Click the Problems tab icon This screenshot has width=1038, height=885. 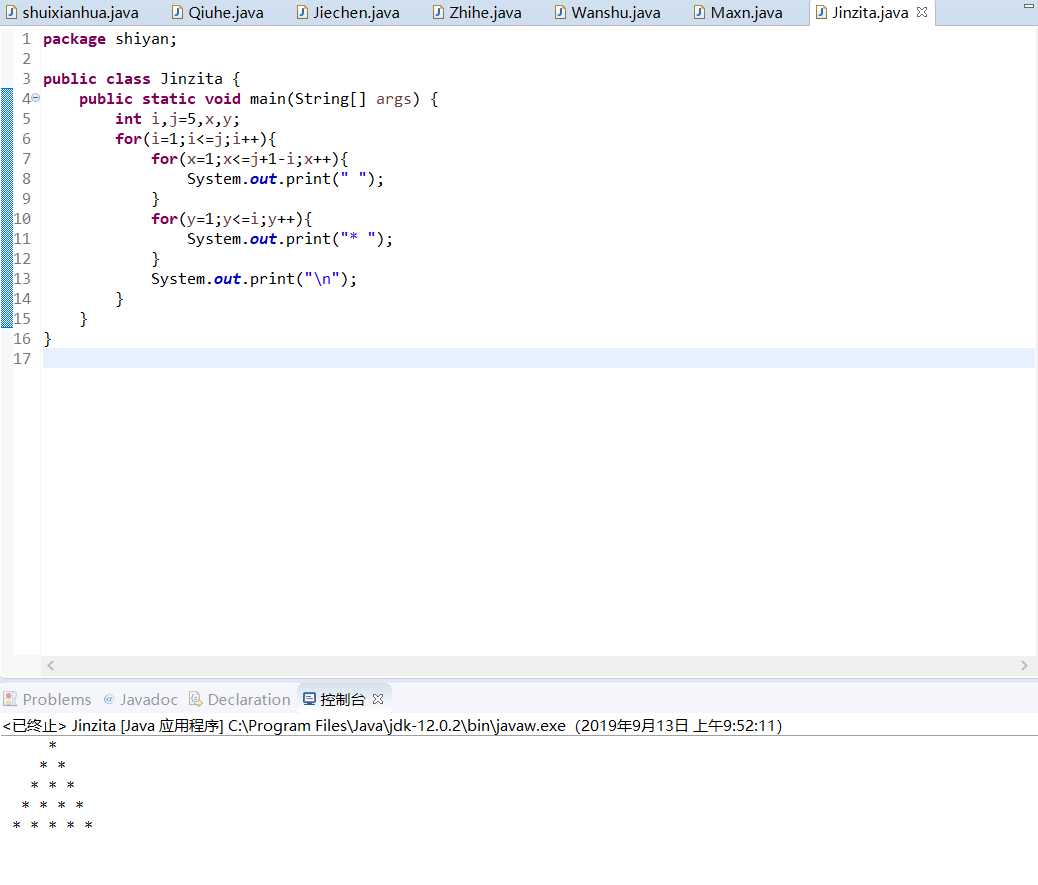click(10, 699)
